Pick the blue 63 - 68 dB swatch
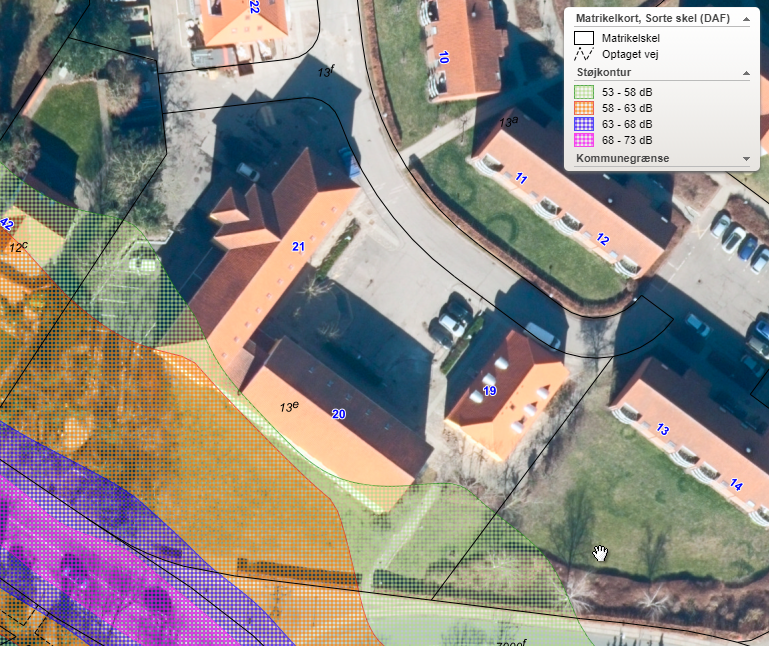 tap(584, 124)
